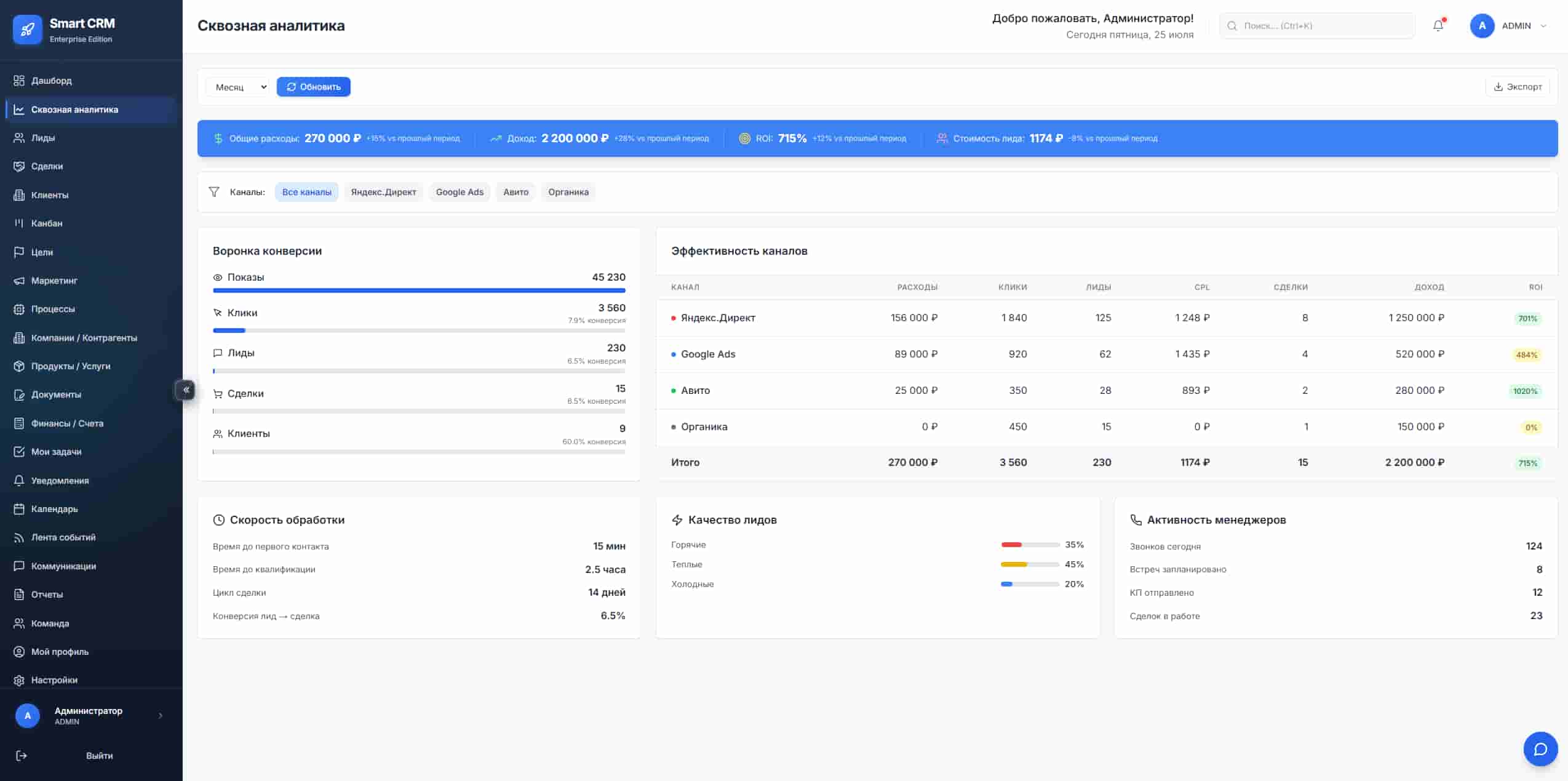Click the notification bell icon
The image size is (1568, 781).
tap(1438, 26)
